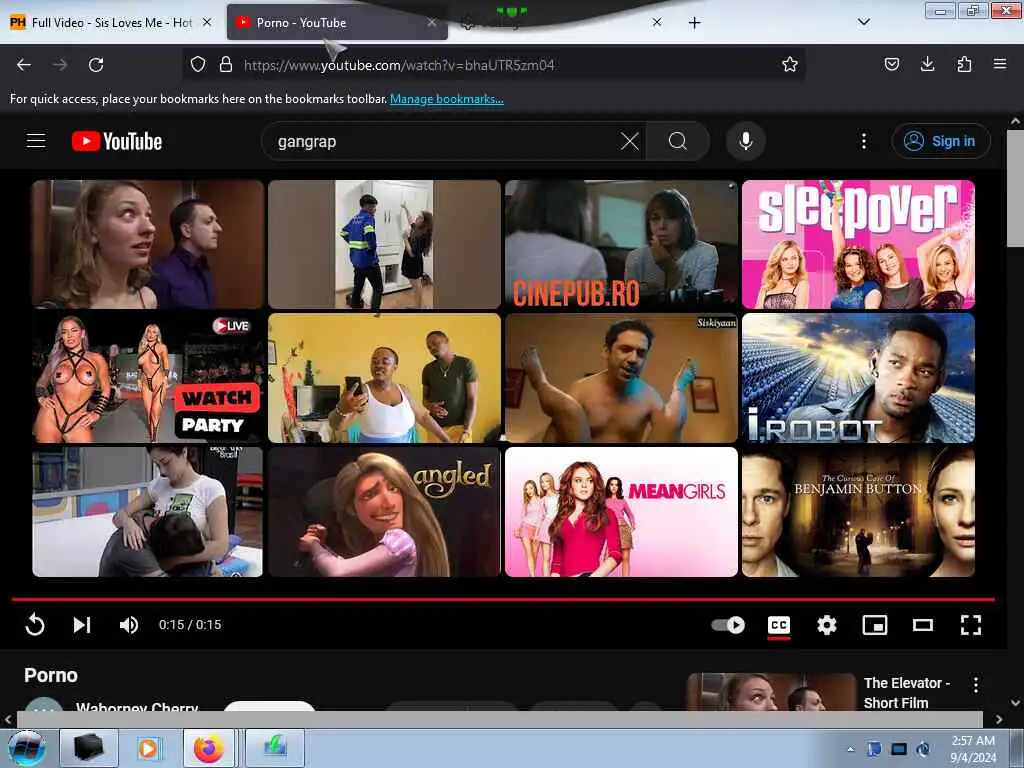Click the Manage bookmarks link
Viewport: 1024px width, 768px height.
click(447, 99)
